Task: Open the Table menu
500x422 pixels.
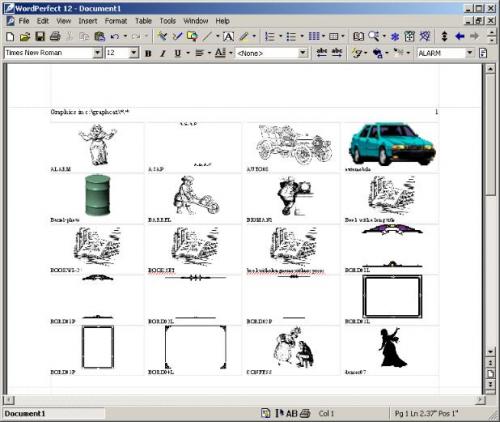Action: (143, 21)
